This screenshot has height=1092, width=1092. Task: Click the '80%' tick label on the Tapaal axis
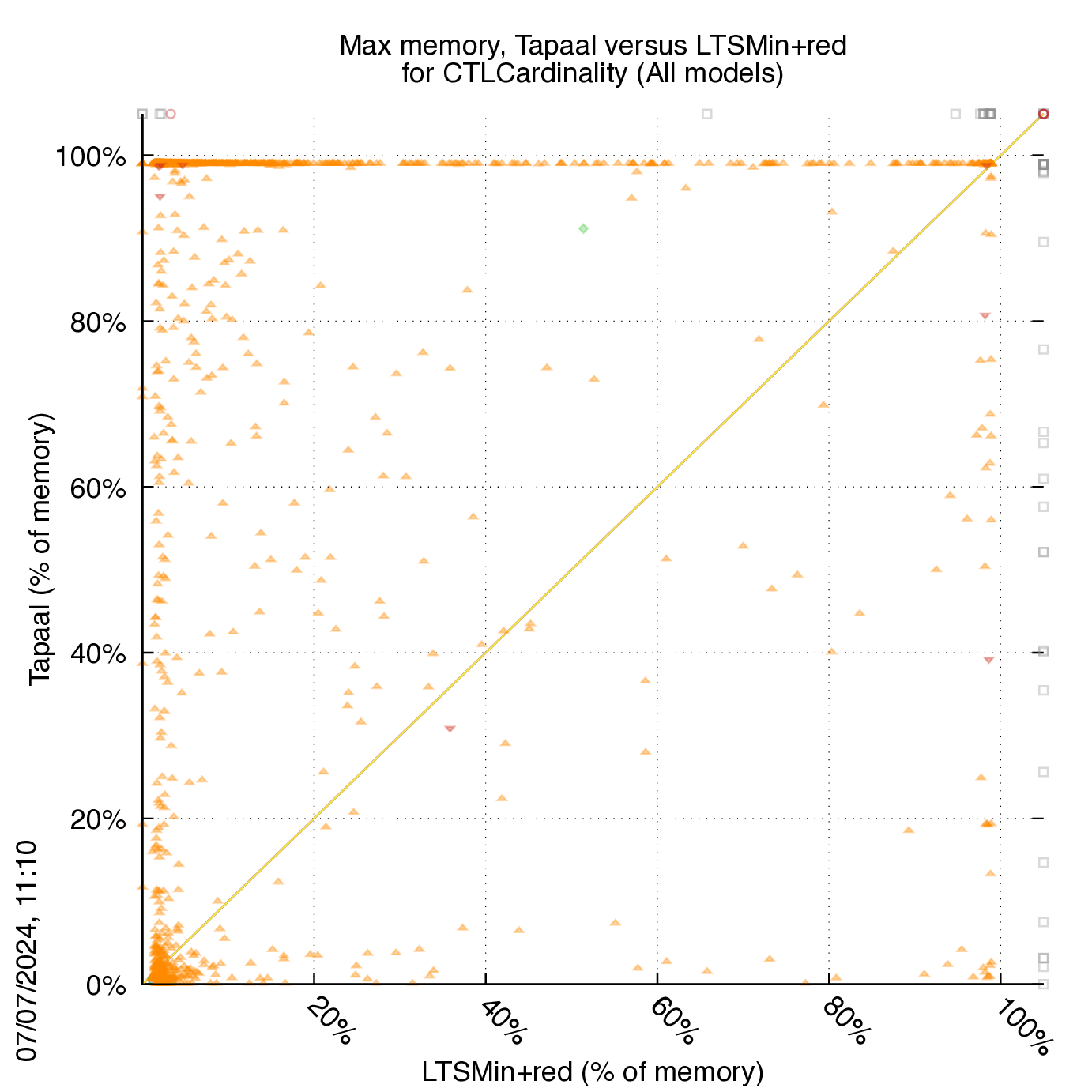coord(98,322)
